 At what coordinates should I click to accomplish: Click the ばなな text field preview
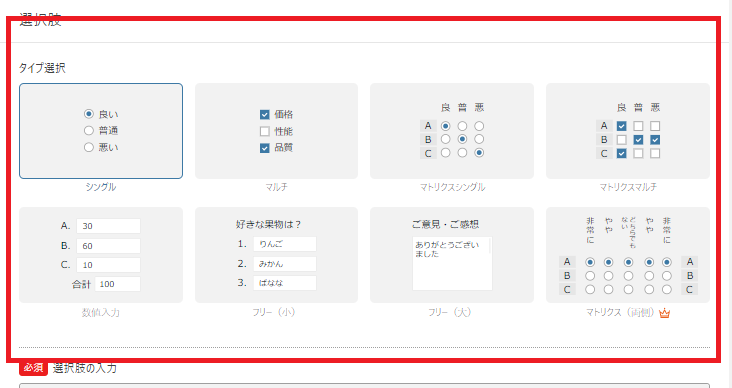click(285, 283)
